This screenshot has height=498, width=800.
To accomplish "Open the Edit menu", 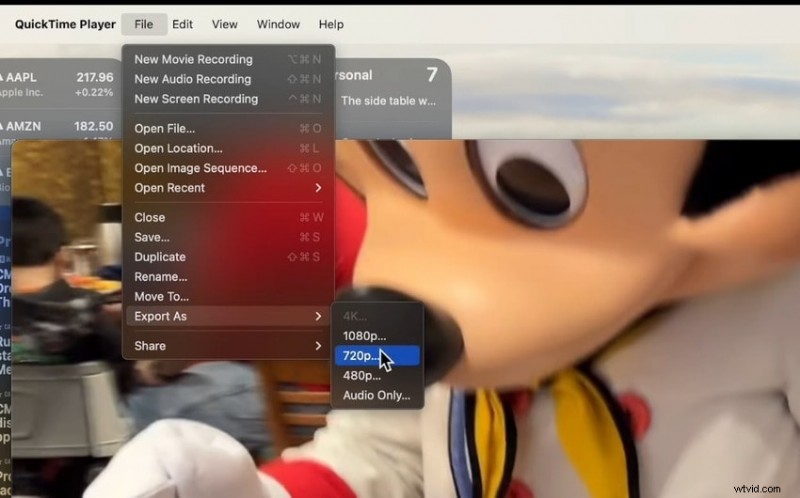I will click(182, 24).
